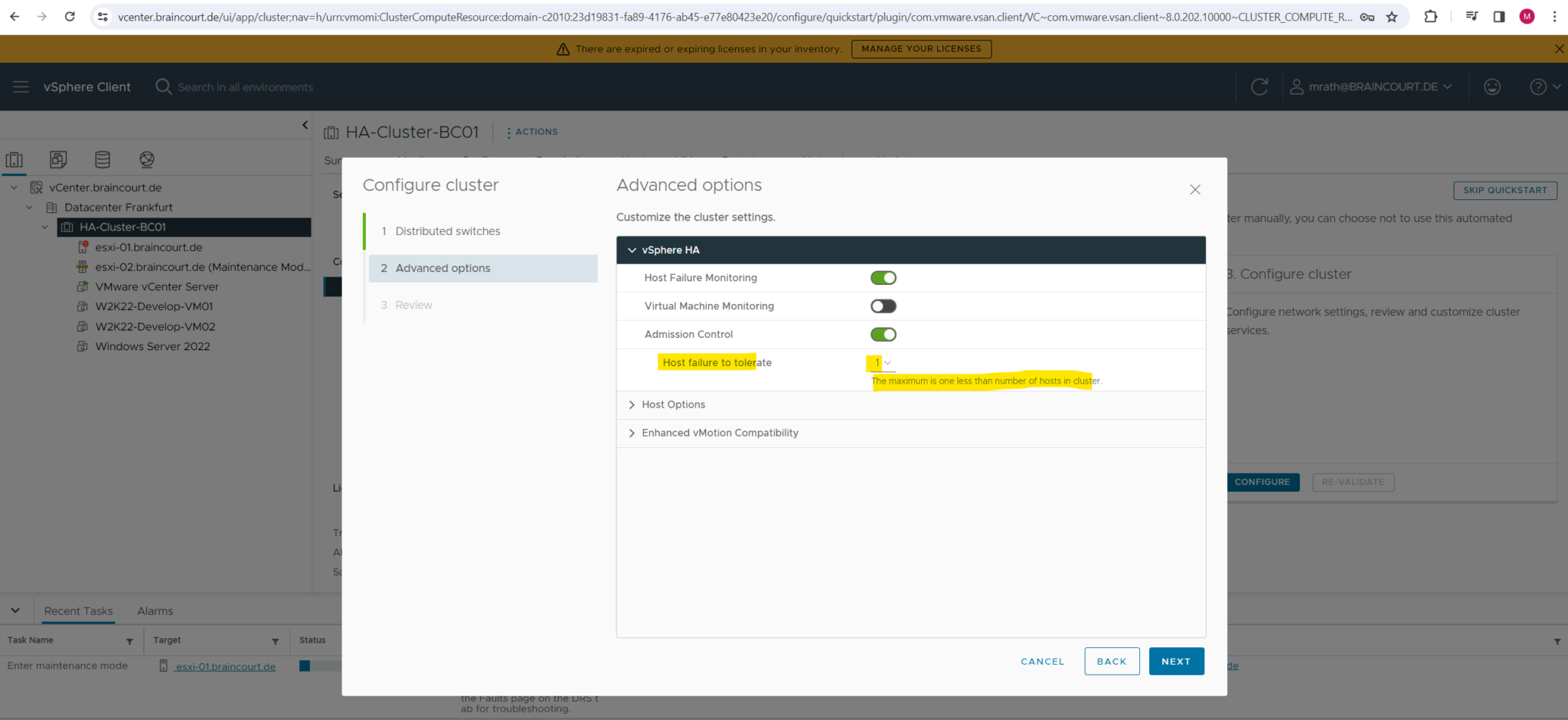Open the feedback smiley icon

pyautogui.click(x=1491, y=87)
